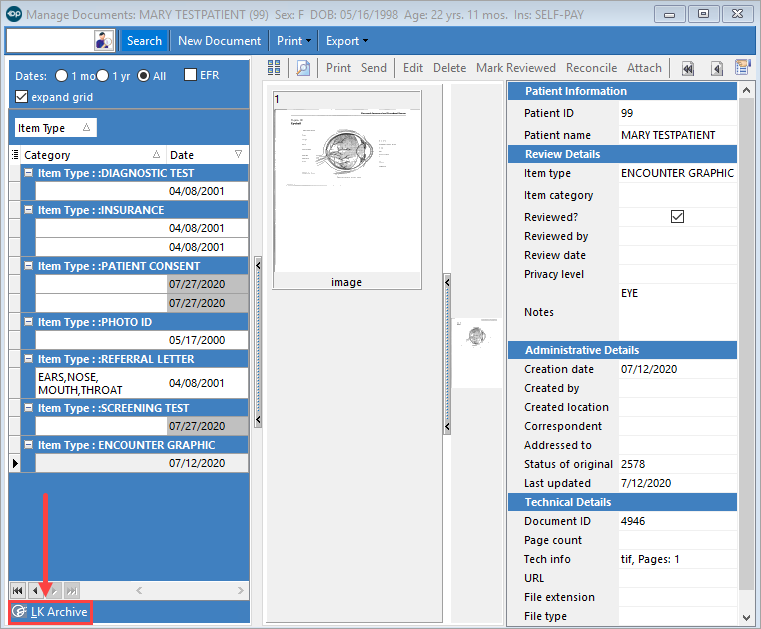Collapse the REFERRAL LETTER item type group

29,358
